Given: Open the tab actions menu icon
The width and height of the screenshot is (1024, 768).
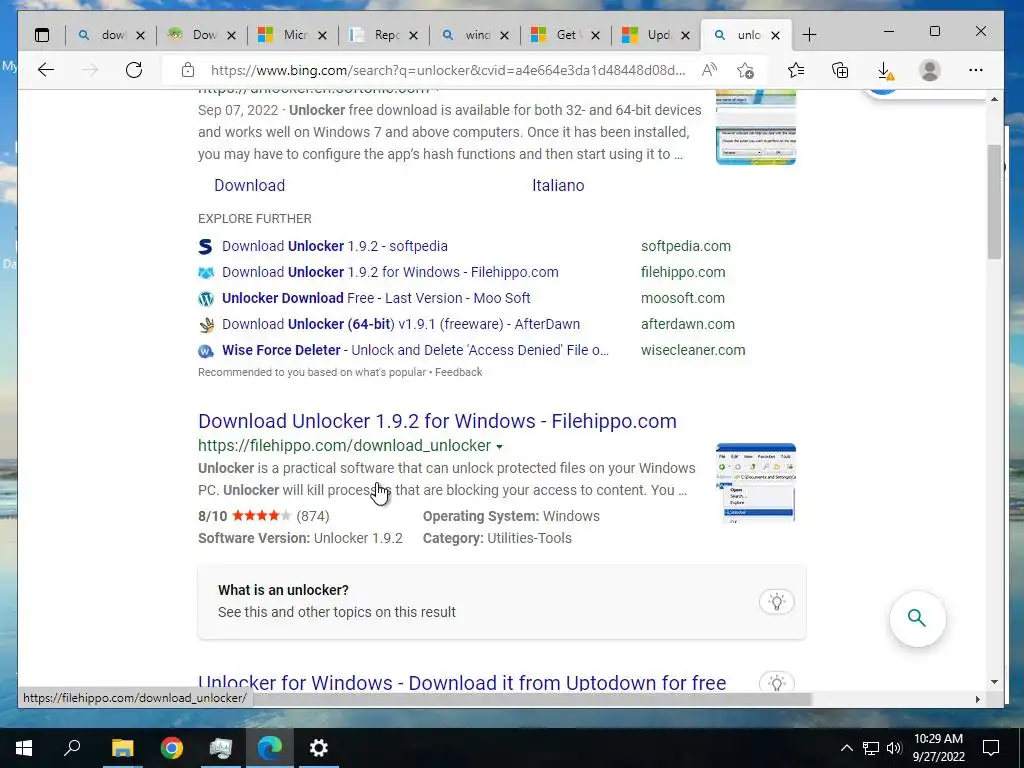Looking at the screenshot, I should 42,35.
